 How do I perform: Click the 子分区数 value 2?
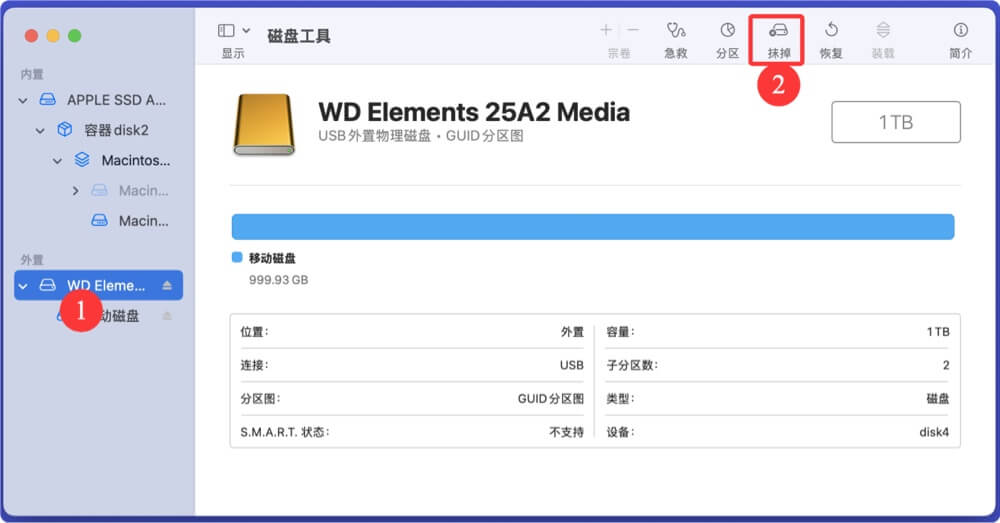click(x=946, y=365)
